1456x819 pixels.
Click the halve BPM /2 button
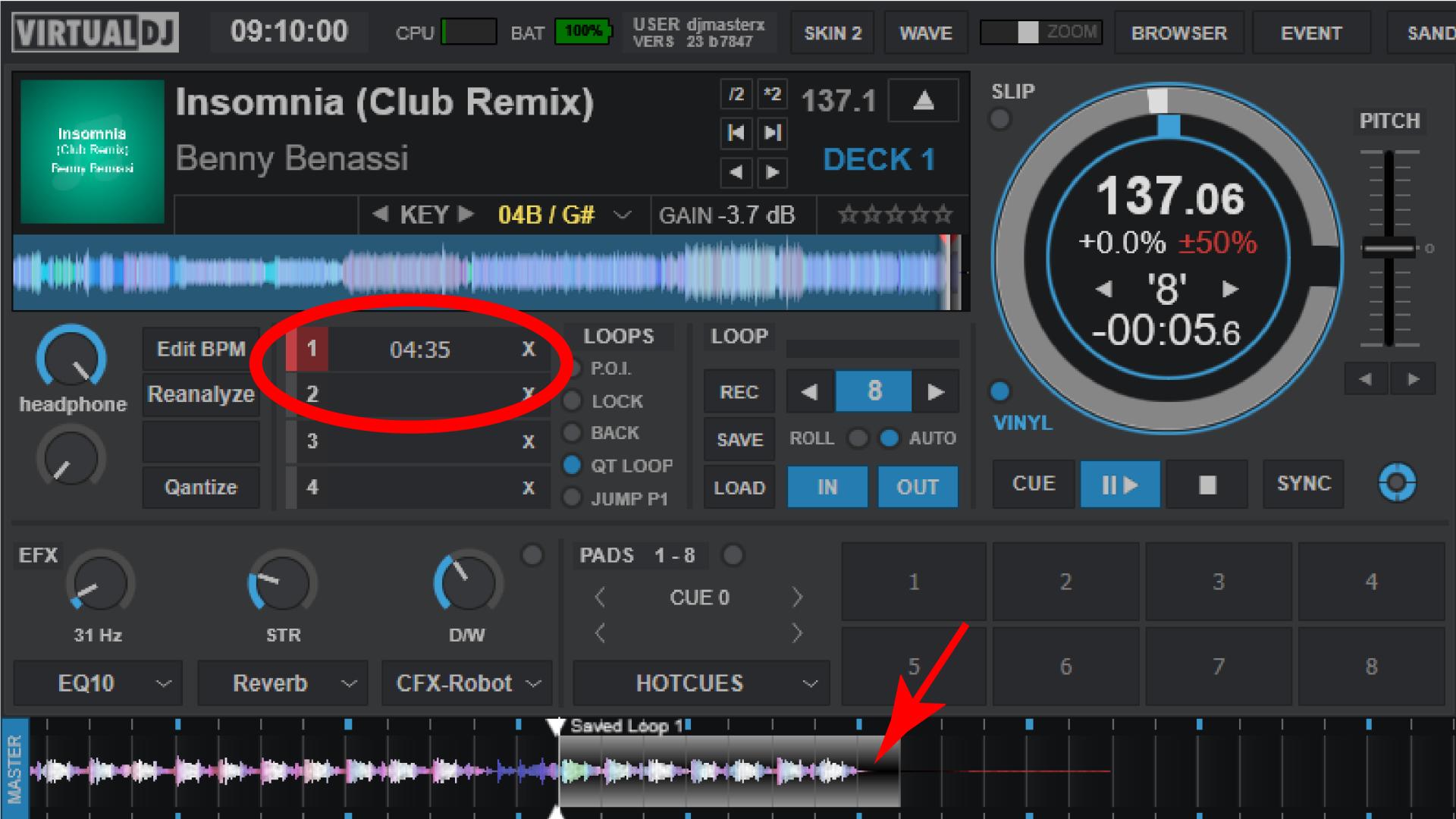[x=736, y=95]
